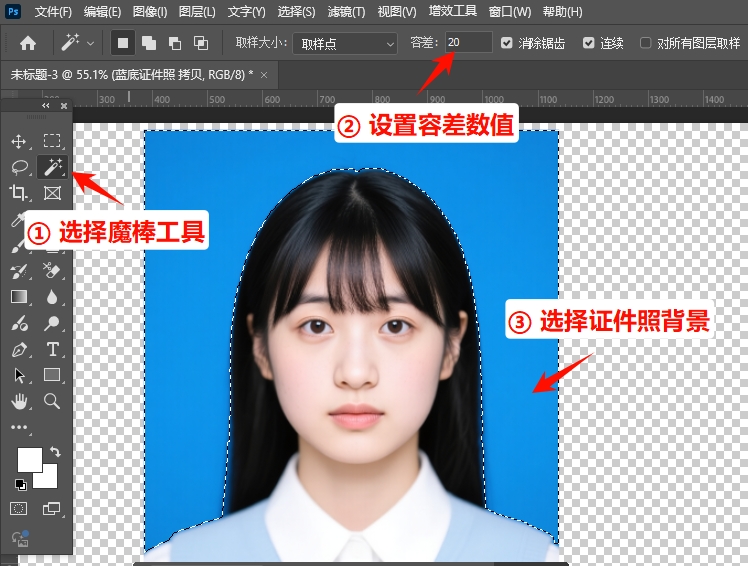The height and width of the screenshot is (566, 748).
Task: Toggle Quick Mask mode
Action: (x=19, y=509)
